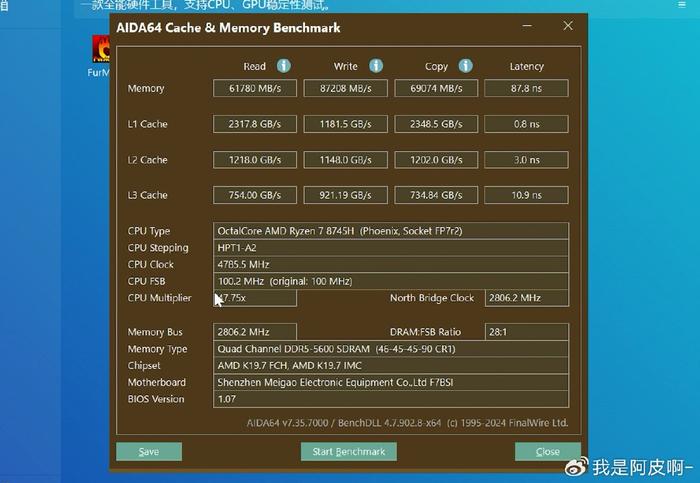Click the AIDA64 version footer text
The width and height of the screenshot is (700, 483).
(407, 423)
